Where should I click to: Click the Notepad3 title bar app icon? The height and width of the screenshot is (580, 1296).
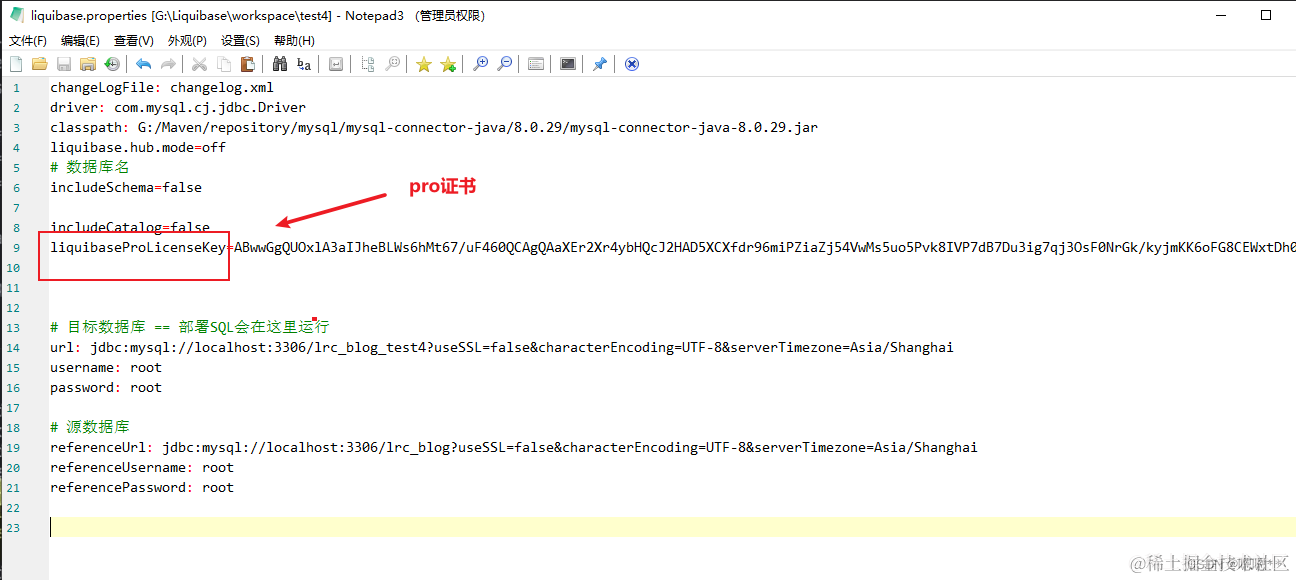point(17,15)
